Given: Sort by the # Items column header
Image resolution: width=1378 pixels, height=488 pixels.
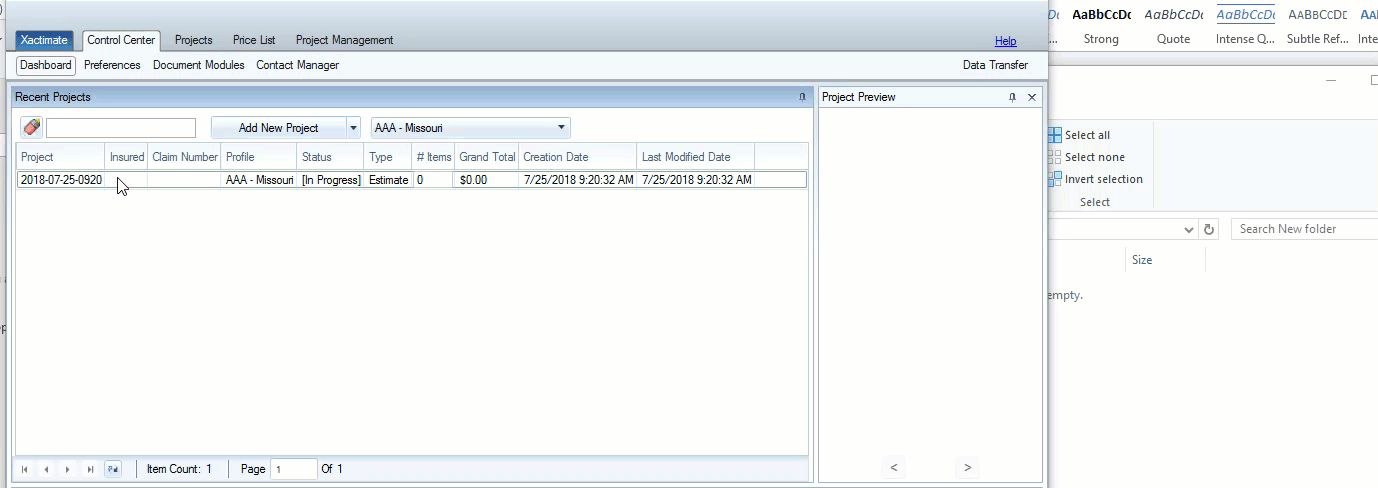Looking at the screenshot, I should [433, 157].
